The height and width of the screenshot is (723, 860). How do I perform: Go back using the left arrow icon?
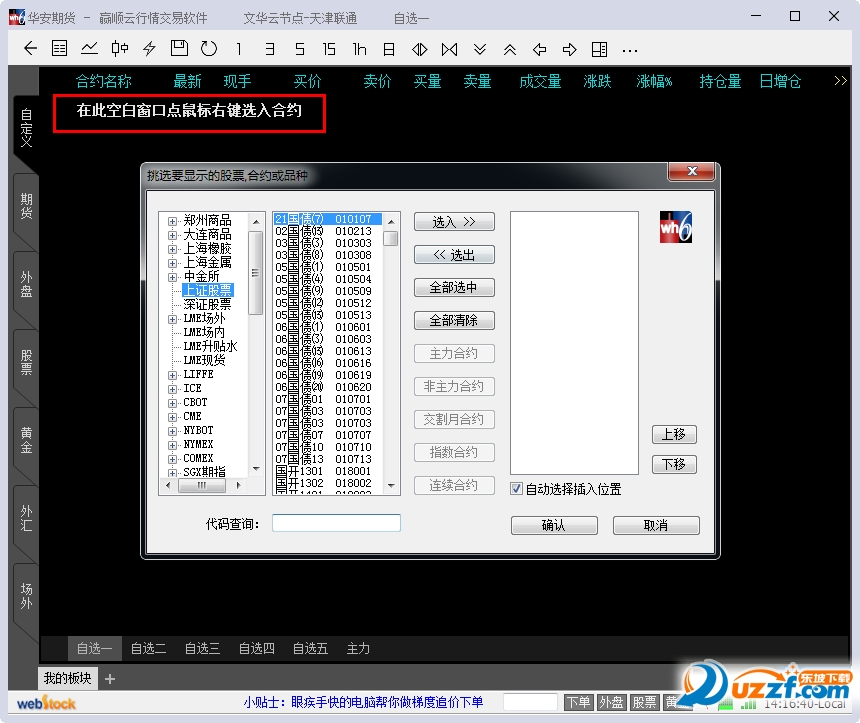pos(30,49)
